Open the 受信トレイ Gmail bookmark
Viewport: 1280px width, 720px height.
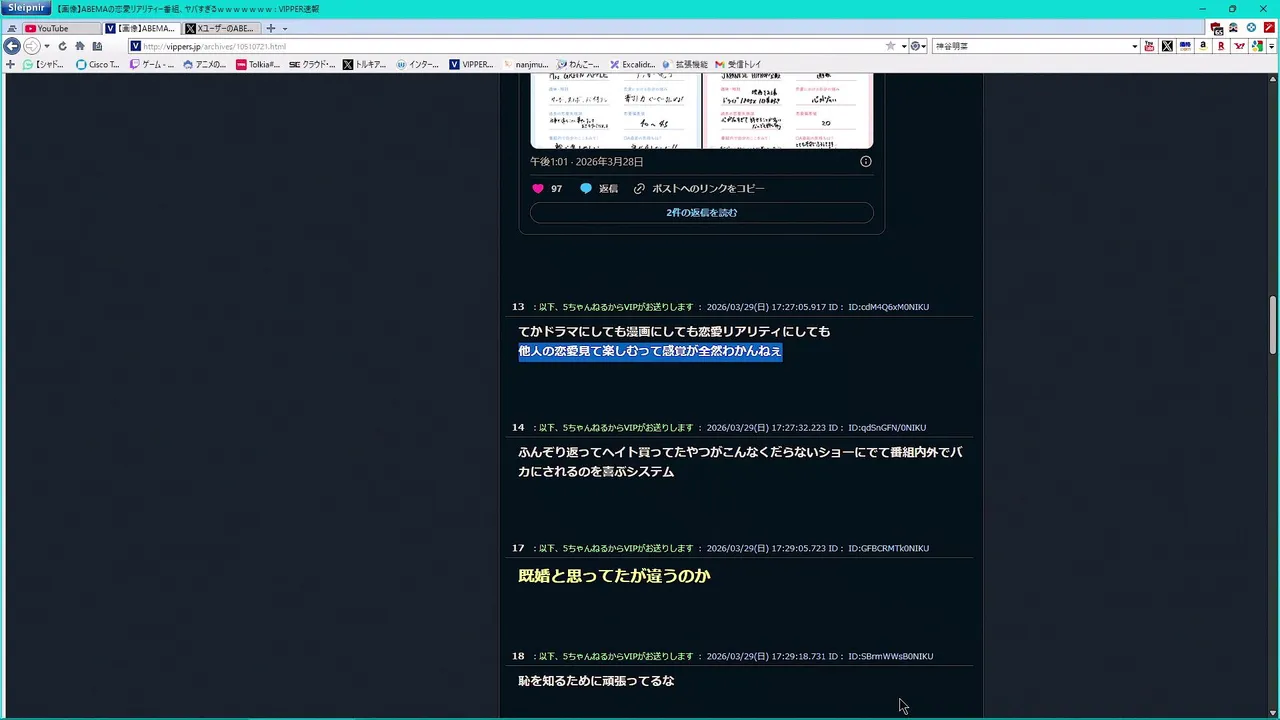(738, 64)
